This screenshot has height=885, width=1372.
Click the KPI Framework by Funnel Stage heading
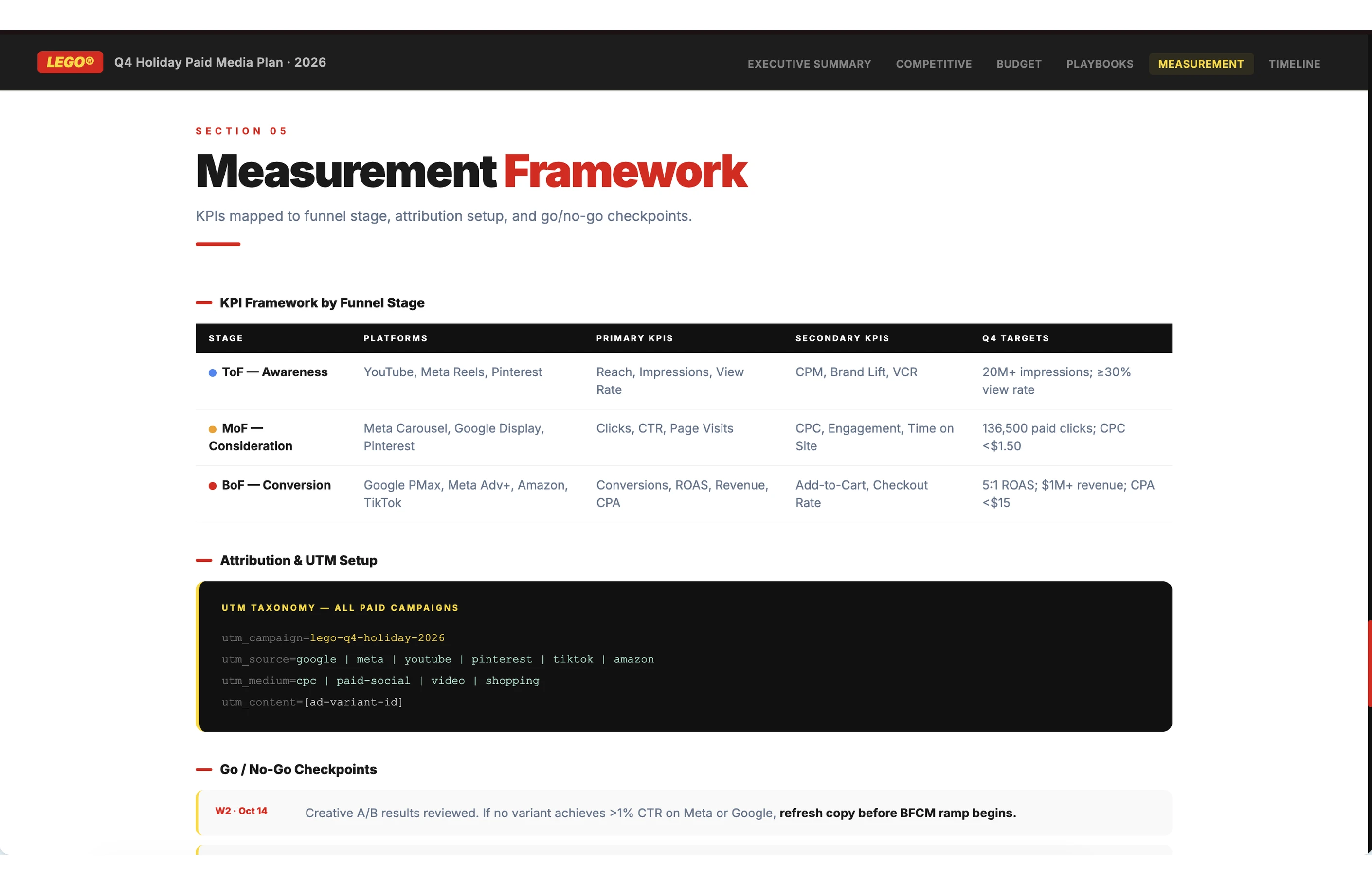pyautogui.click(x=322, y=303)
